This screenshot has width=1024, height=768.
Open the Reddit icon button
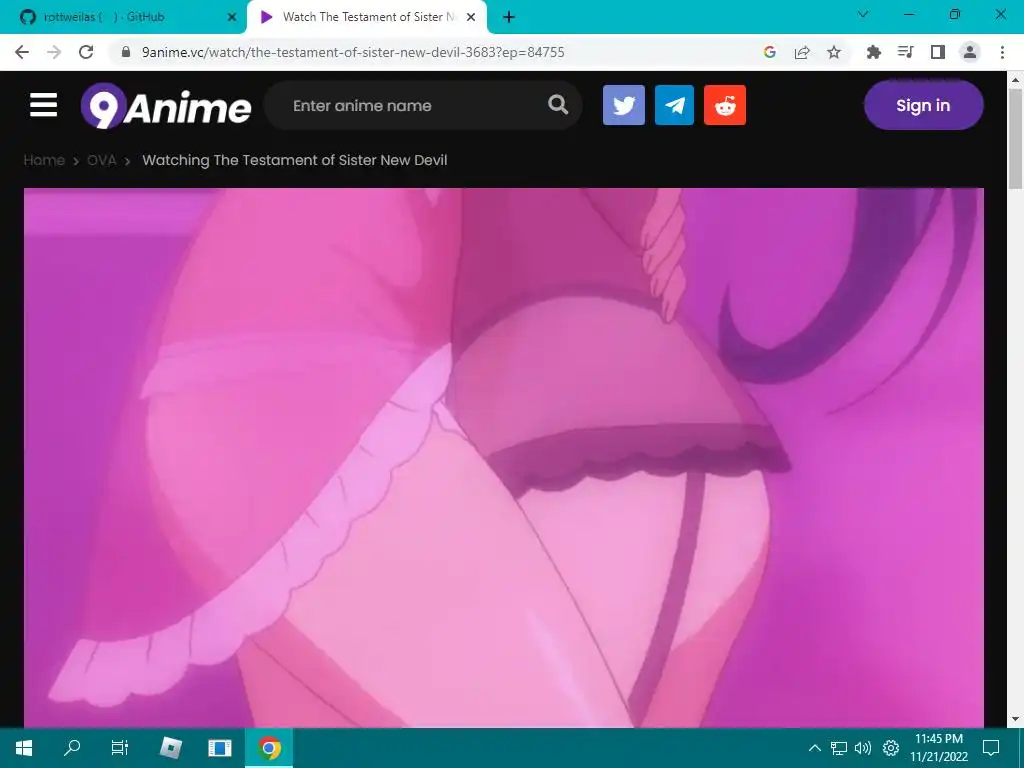[725, 105]
